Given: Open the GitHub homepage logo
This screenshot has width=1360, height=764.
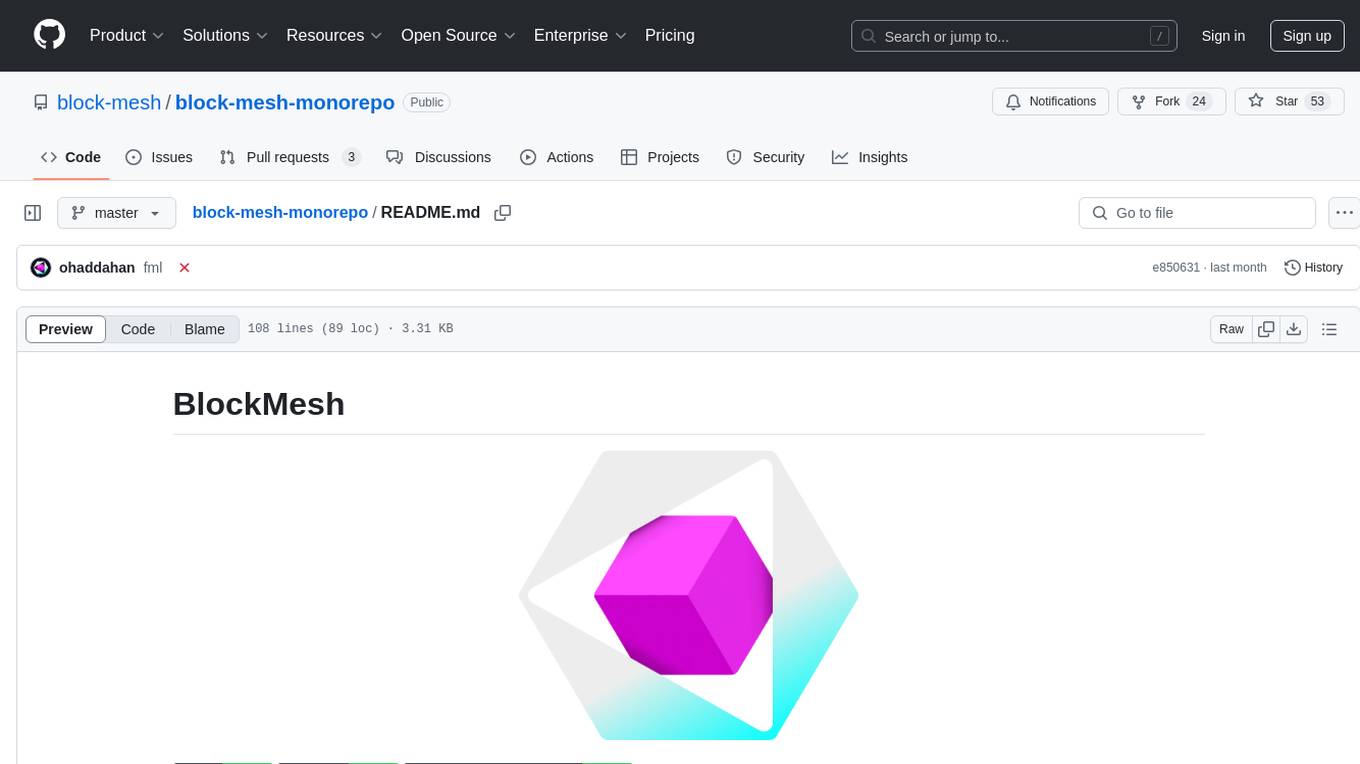Looking at the screenshot, I should pos(49,35).
